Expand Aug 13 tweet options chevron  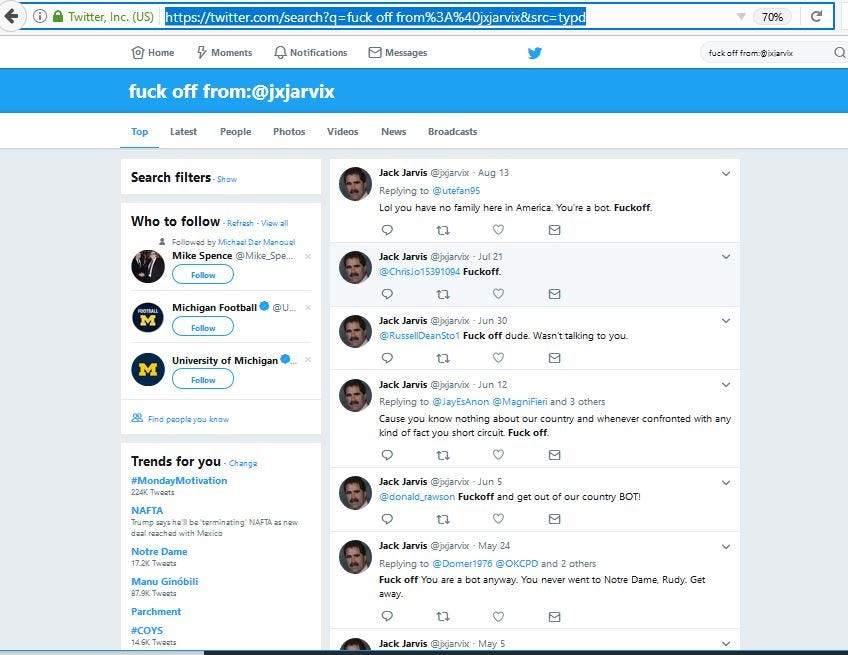pyautogui.click(x=726, y=174)
